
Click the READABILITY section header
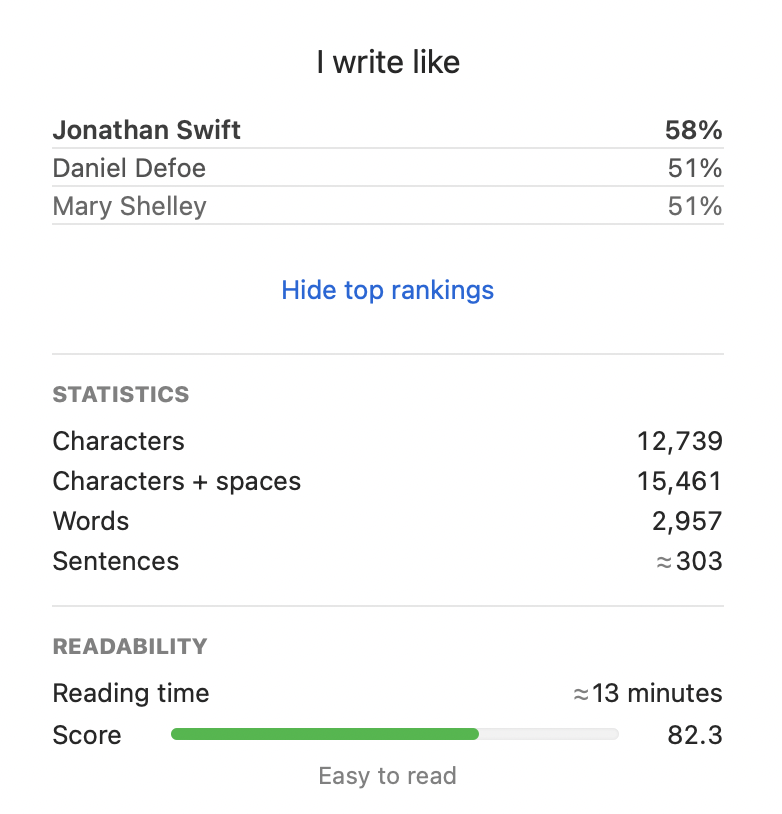click(x=129, y=646)
